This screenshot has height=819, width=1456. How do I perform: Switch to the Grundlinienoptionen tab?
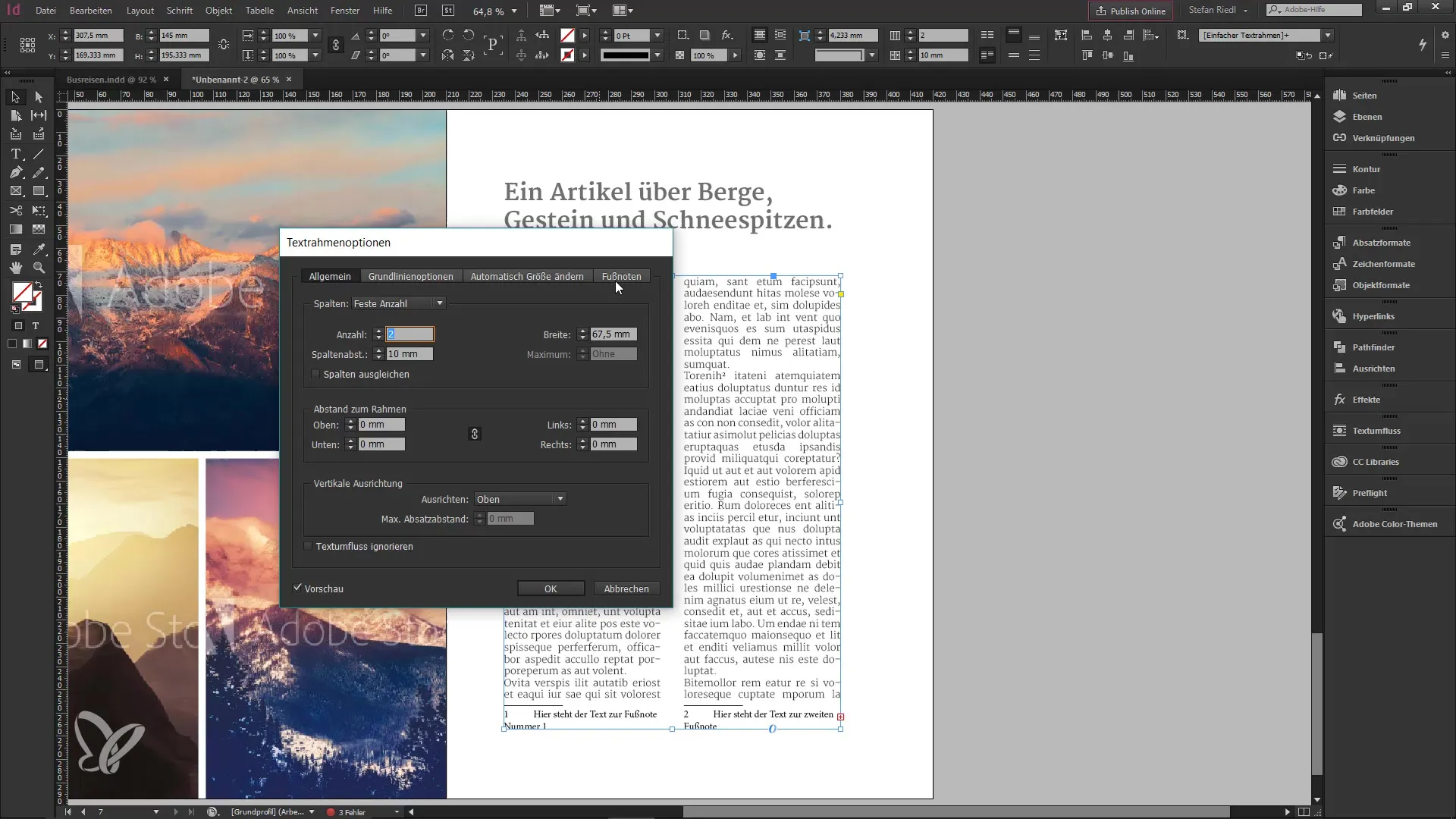tap(410, 277)
